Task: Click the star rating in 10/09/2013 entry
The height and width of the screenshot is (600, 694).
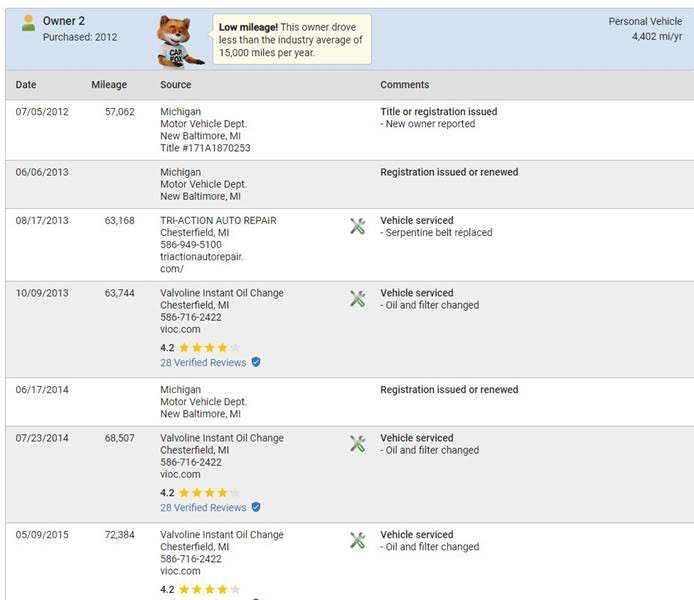Action: pyautogui.click(x=209, y=348)
